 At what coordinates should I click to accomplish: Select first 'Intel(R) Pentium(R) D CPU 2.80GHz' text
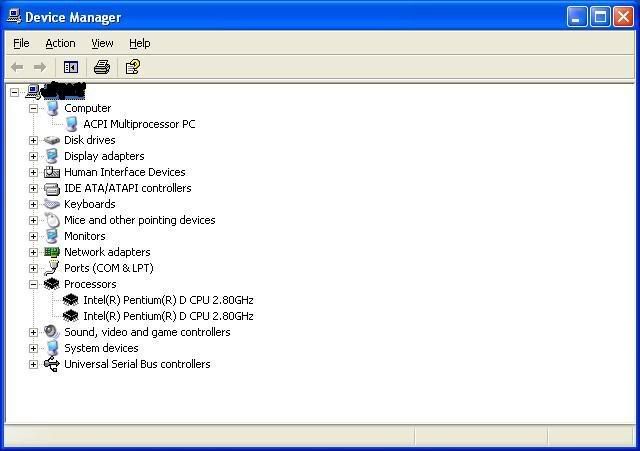168,300
